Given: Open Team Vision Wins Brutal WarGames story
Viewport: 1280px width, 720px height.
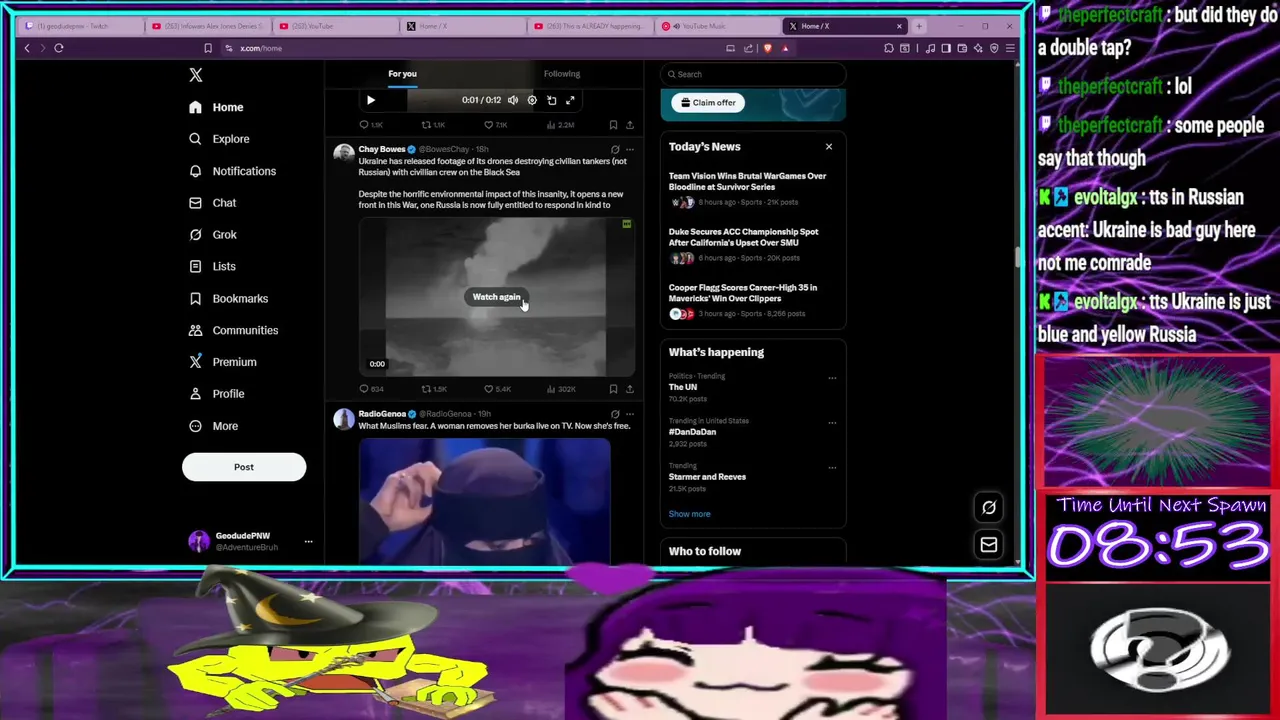Looking at the screenshot, I should tap(747, 181).
